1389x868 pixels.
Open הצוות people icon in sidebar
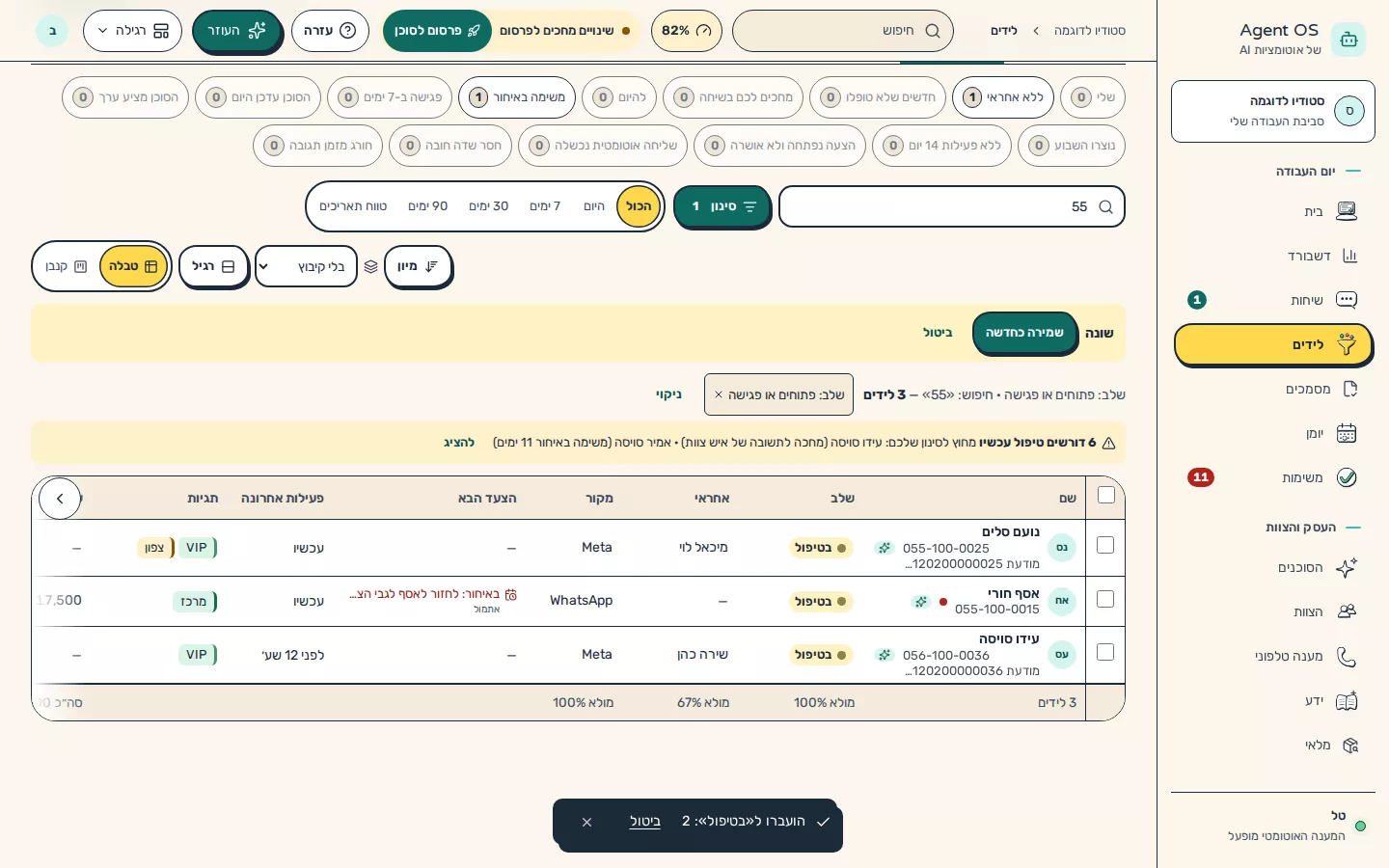(x=1347, y=611)
